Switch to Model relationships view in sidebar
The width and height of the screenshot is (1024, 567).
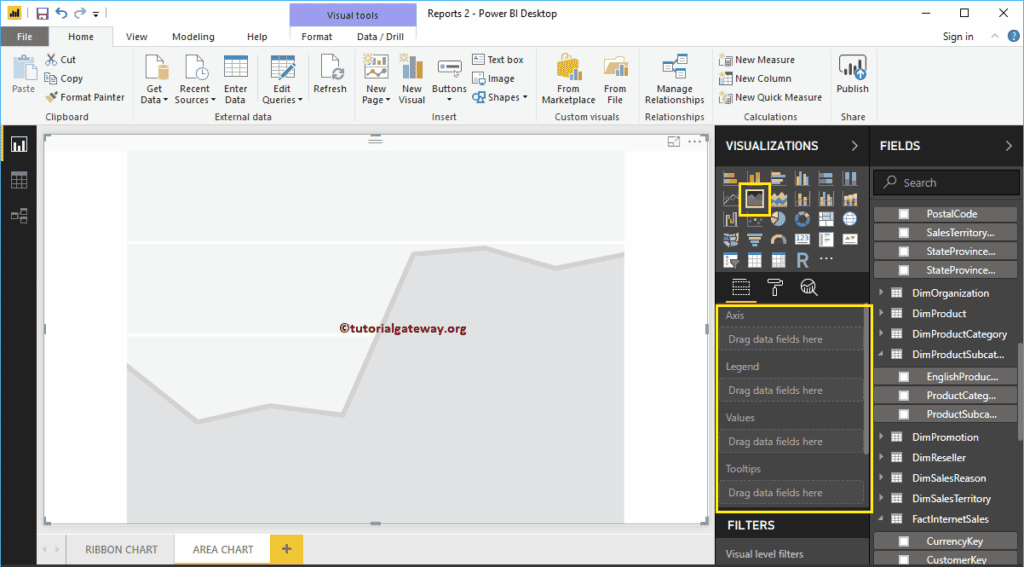click(x=18, y=216)
